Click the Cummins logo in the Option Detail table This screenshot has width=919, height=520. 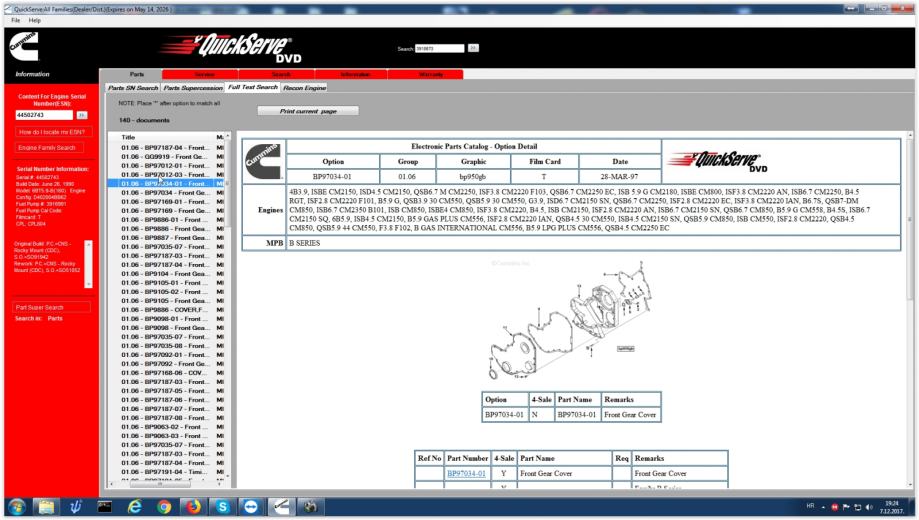(x=263, y=161)
